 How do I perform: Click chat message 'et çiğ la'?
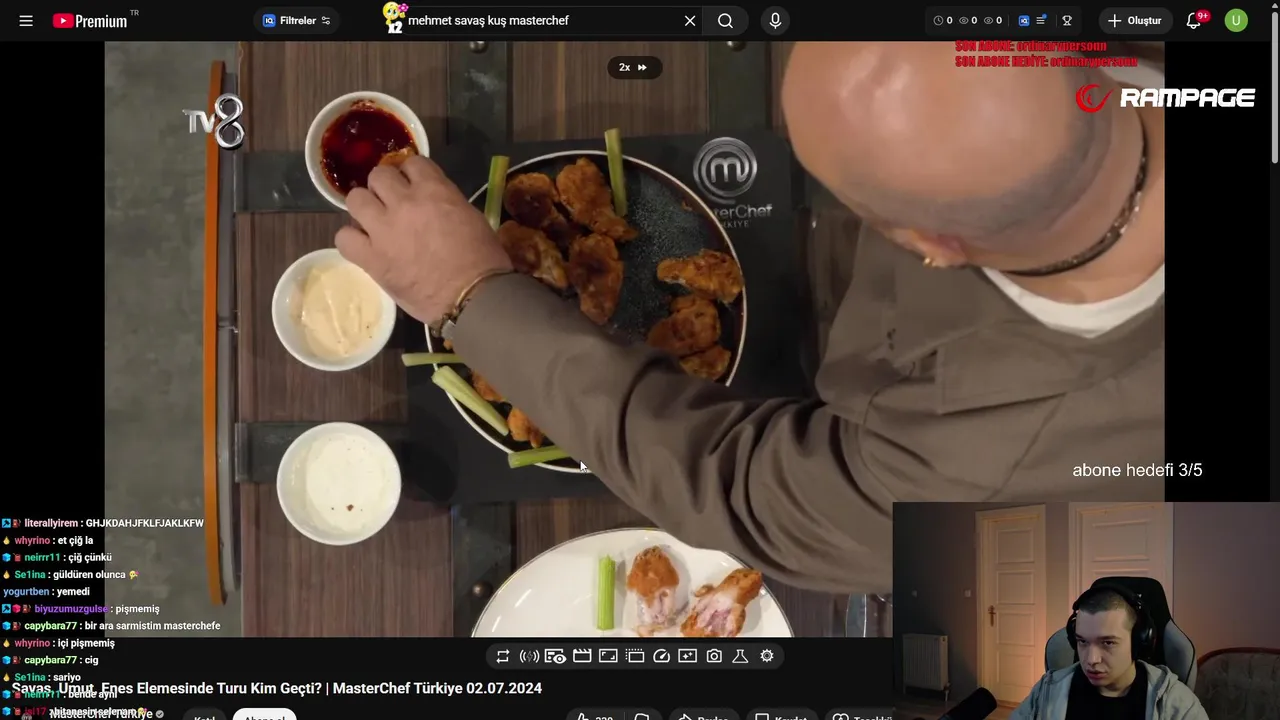click(75, 540)
